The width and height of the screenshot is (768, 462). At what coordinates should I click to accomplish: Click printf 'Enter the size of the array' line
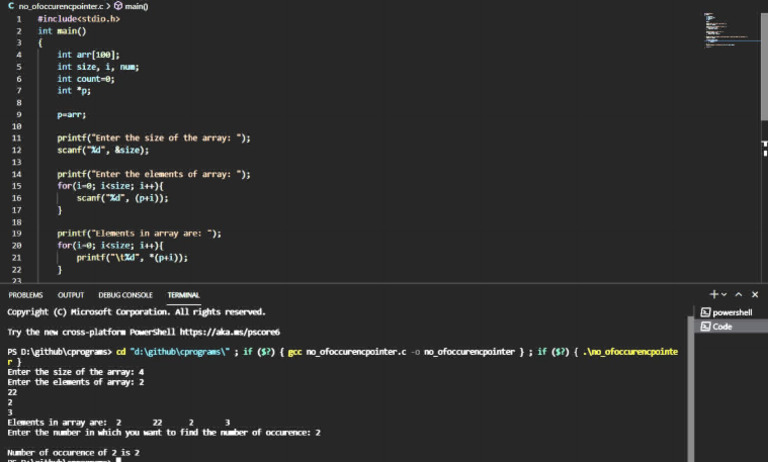pyautogui.click(x=153, y=138)
